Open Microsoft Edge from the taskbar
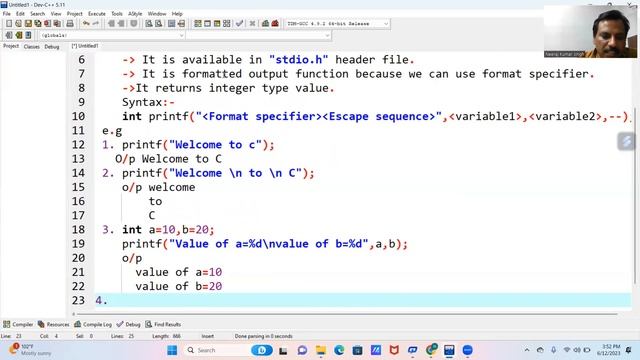 point(339,350)
